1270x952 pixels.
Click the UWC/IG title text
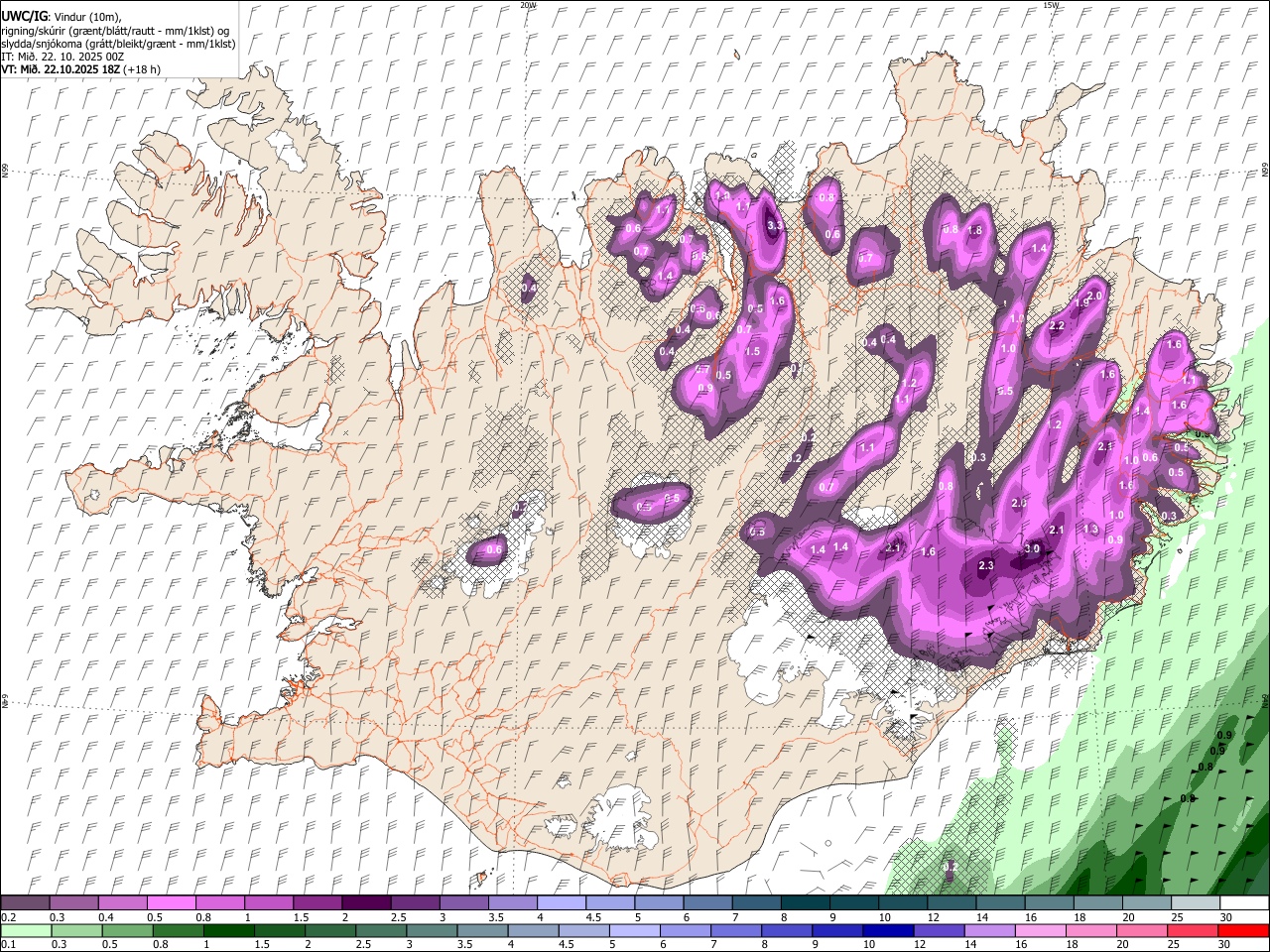tap(24, 16)
